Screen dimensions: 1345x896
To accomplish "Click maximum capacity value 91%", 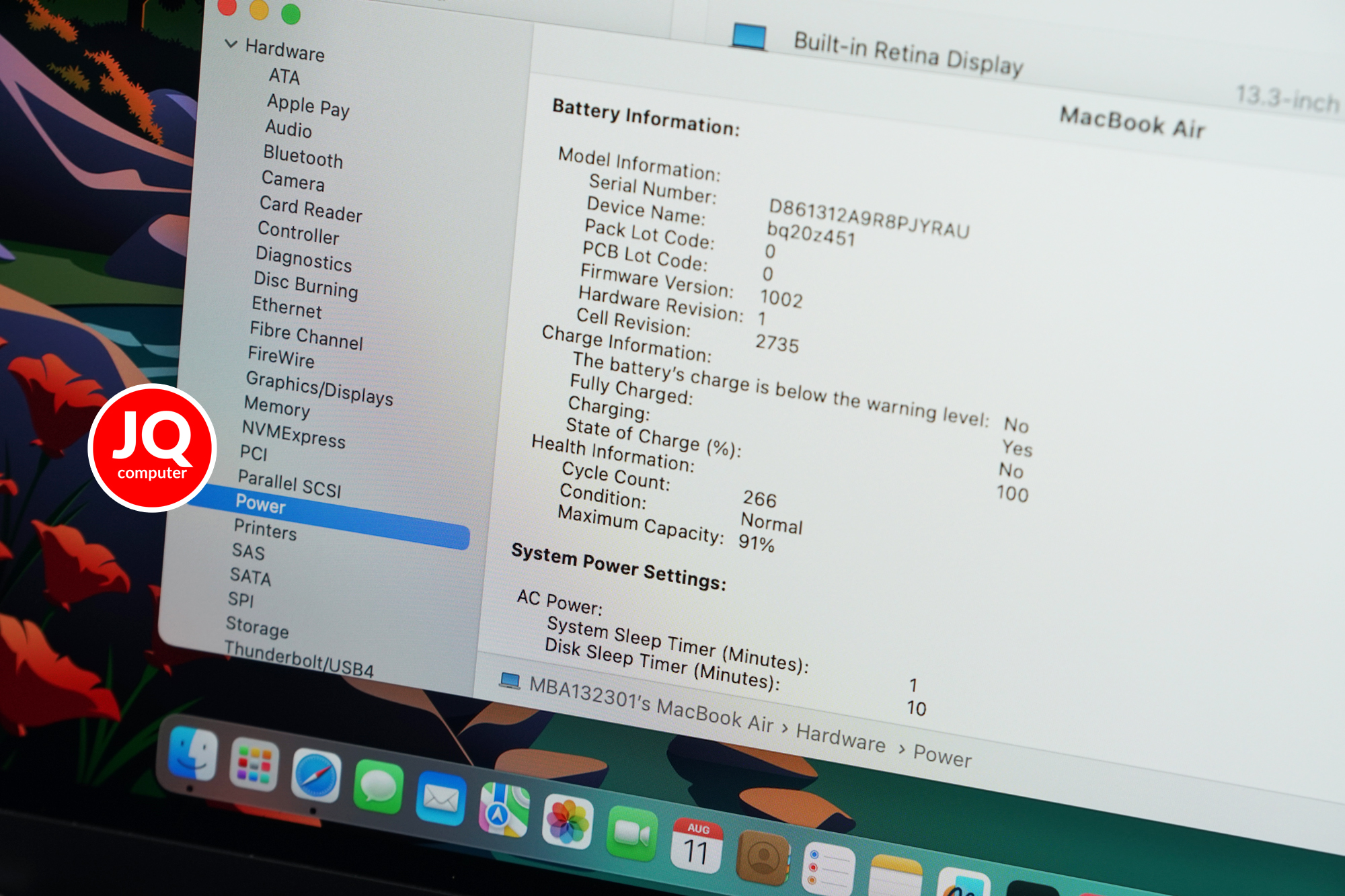I will (757, 543).
